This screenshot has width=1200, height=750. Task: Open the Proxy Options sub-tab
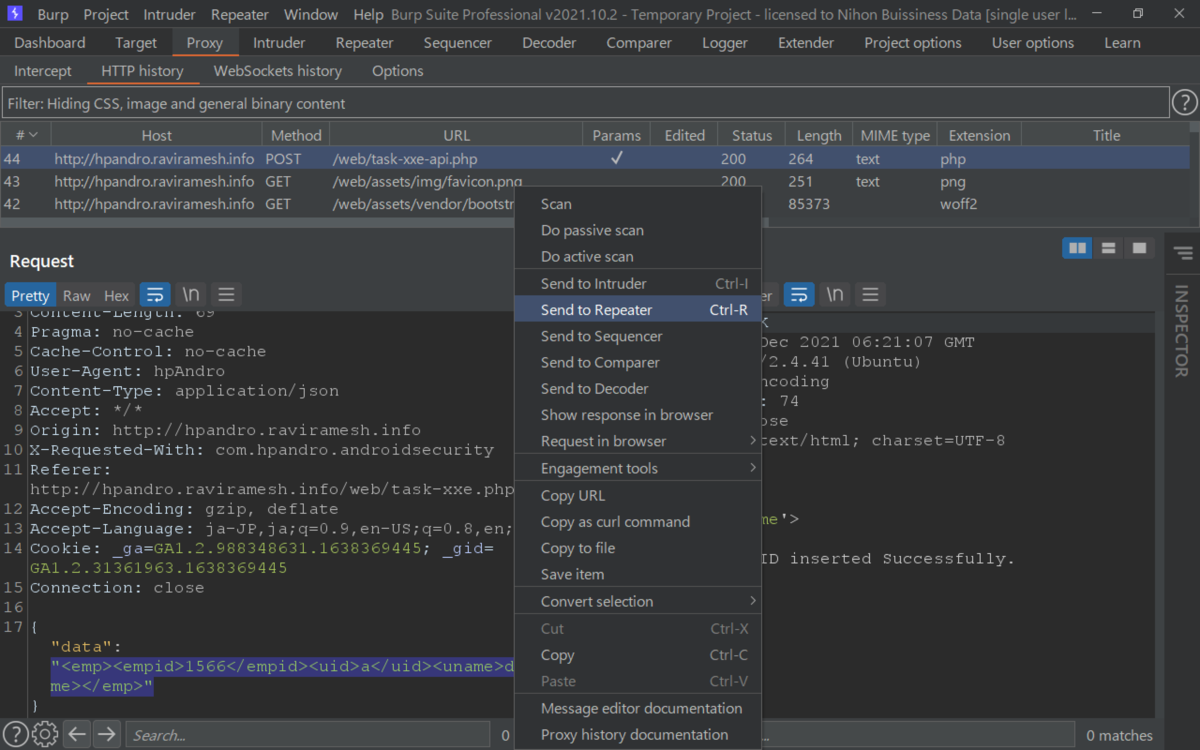398,71
